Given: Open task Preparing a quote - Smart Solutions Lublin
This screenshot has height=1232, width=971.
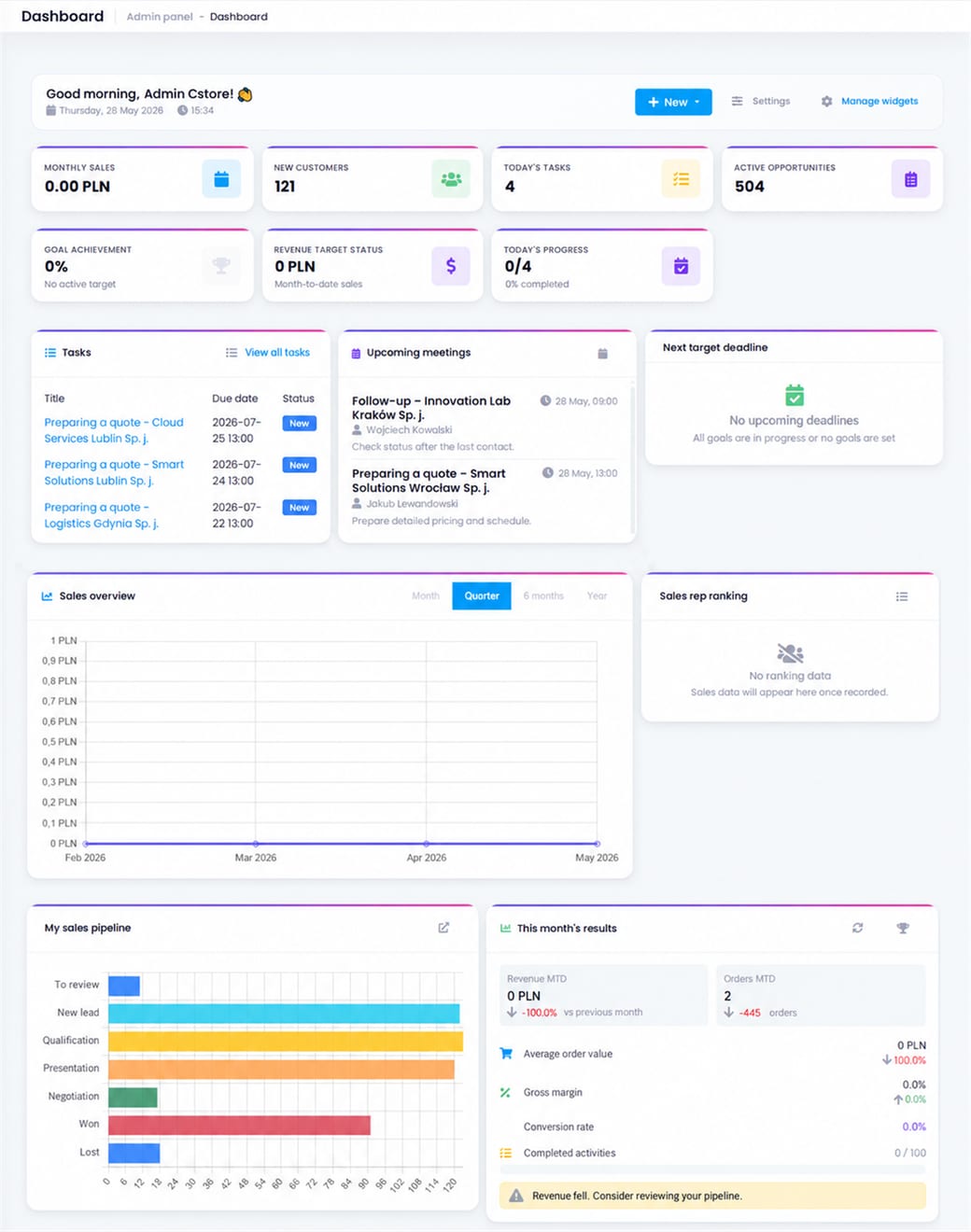Looking at the screenshot, I should [x=114, y=472].
